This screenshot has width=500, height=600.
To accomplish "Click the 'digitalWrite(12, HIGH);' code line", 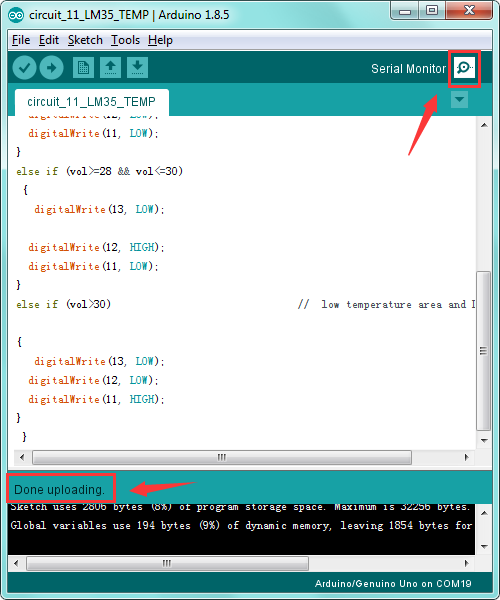I will tap(96, 248).
